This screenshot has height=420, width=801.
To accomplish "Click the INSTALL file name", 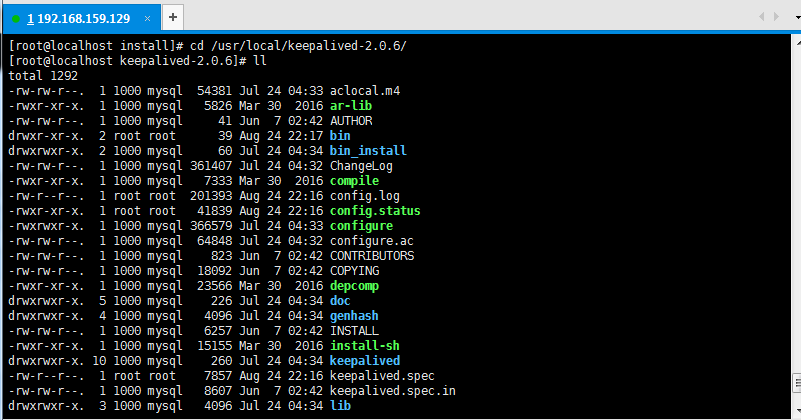I will pyautogui.click(x=355, y=331).
